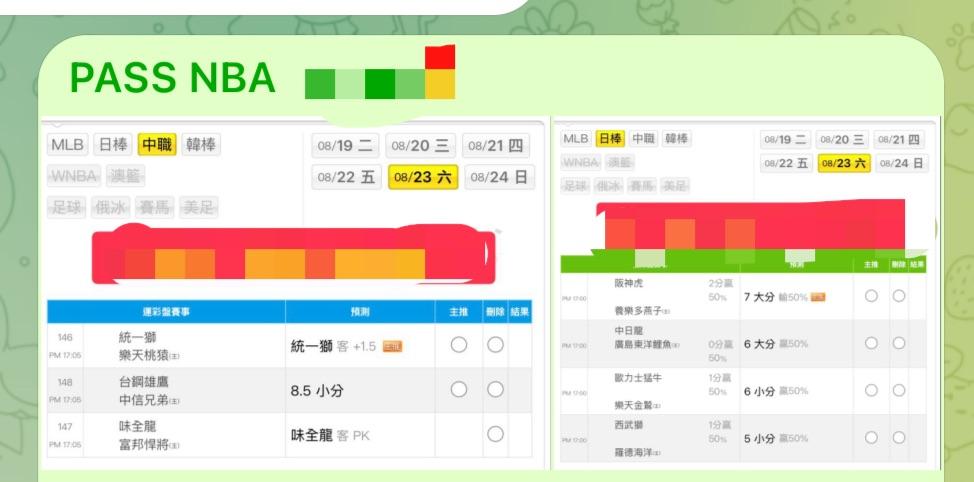Click team name 廣島東洋鯉魚
974x482 pixels.
pos(643,345)
